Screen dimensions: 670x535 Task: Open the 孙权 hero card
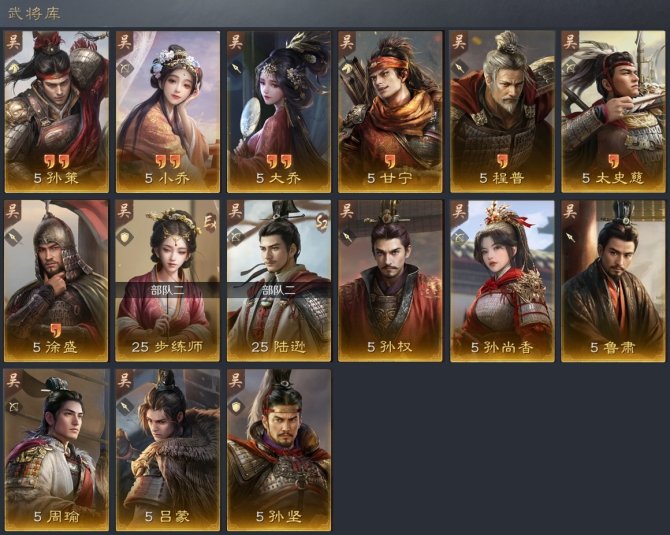(x=391, y=281)
